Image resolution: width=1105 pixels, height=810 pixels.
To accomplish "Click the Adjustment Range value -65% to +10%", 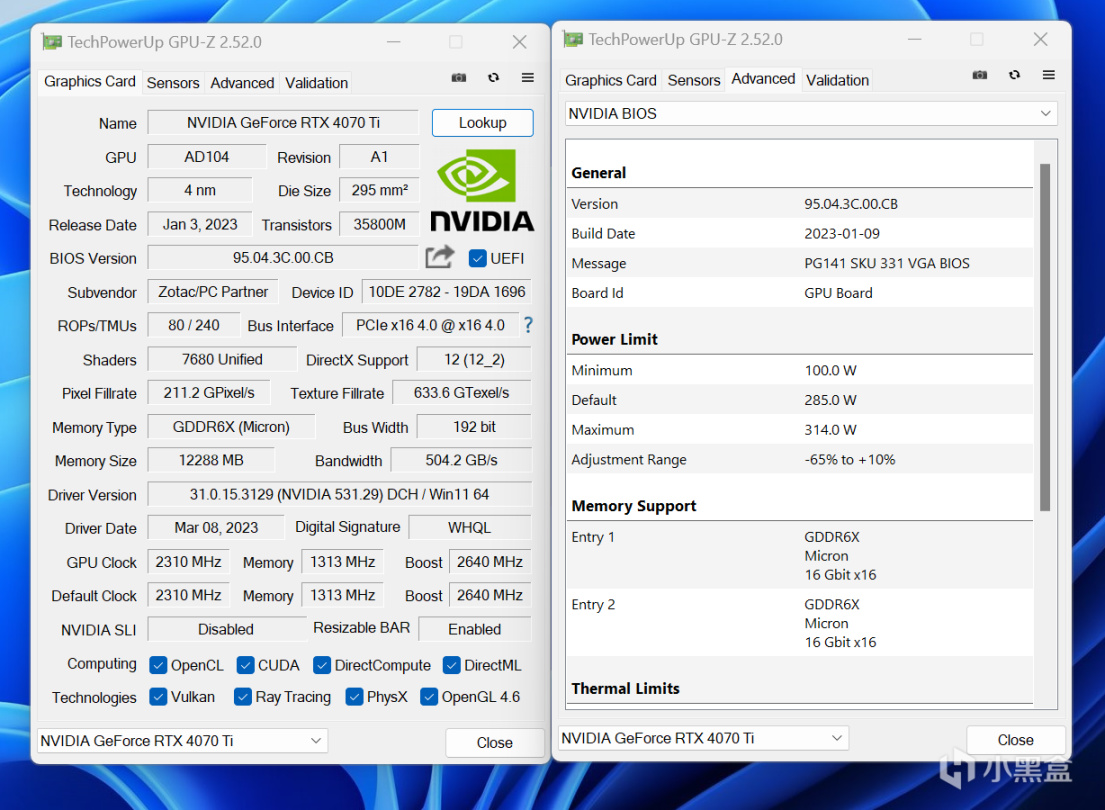I will 850,460.
